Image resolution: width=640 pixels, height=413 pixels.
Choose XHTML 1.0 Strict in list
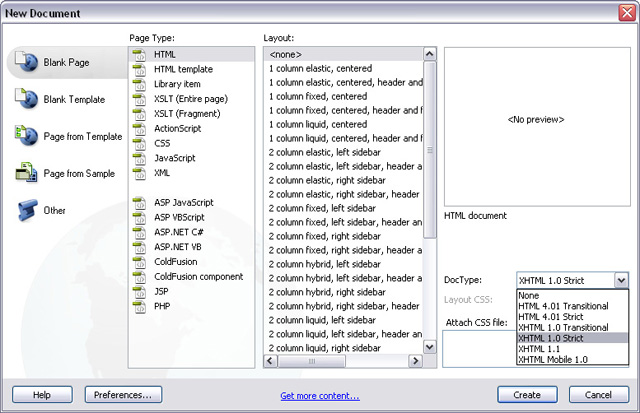tap(573, 338)
